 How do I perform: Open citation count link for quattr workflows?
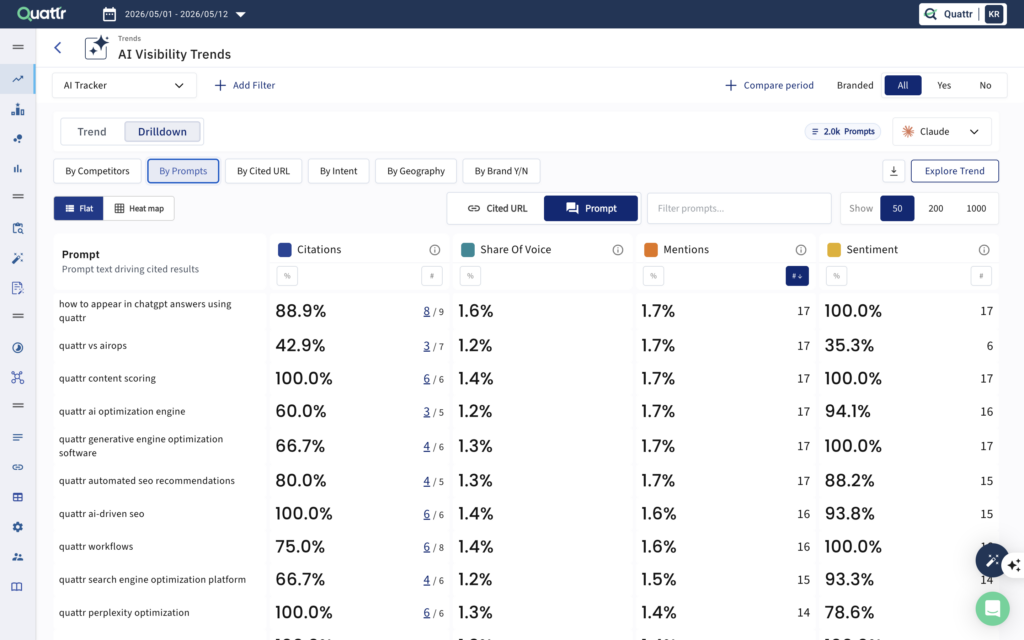[426, 547]
